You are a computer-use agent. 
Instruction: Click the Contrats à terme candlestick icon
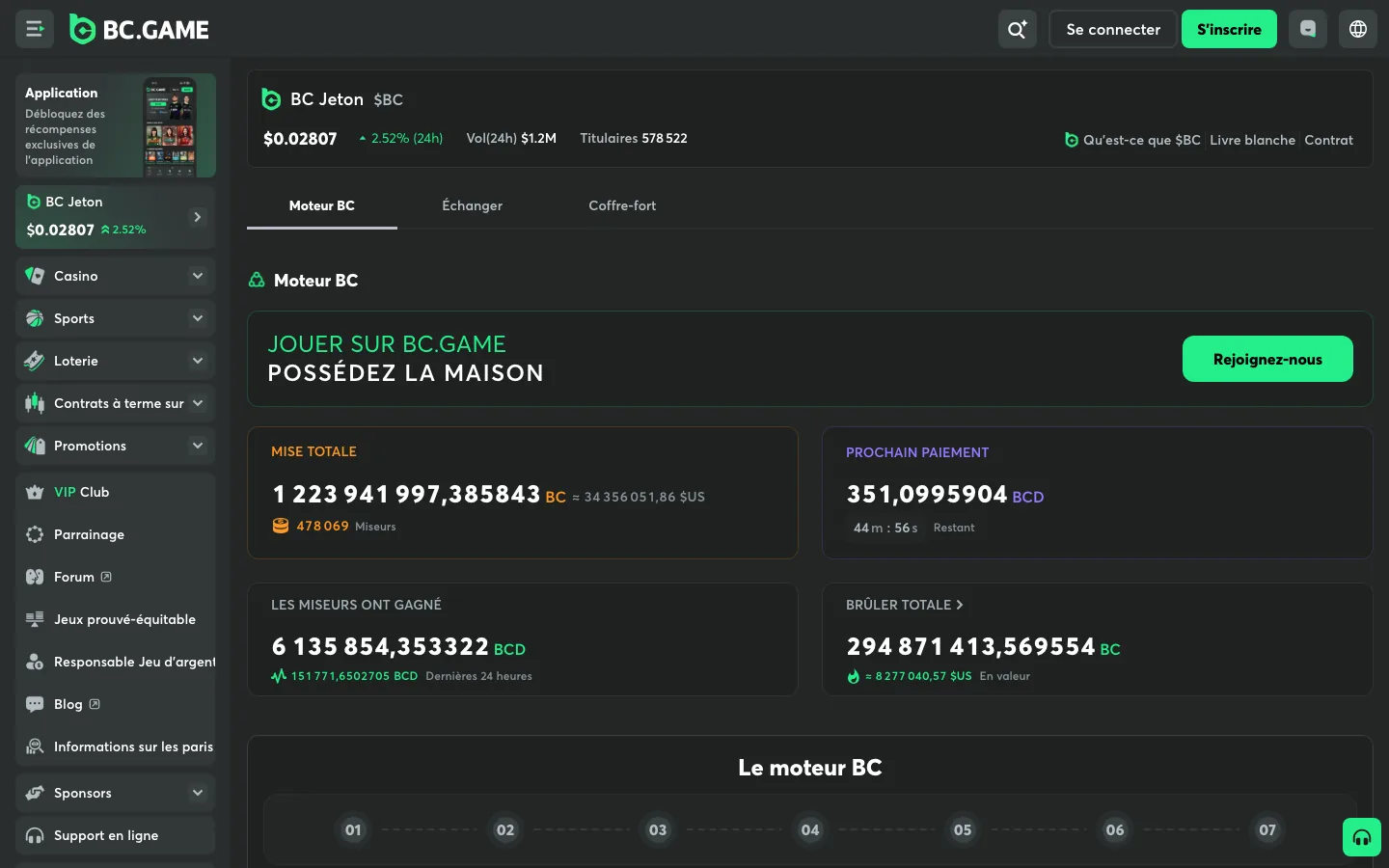tap(35, 403)
